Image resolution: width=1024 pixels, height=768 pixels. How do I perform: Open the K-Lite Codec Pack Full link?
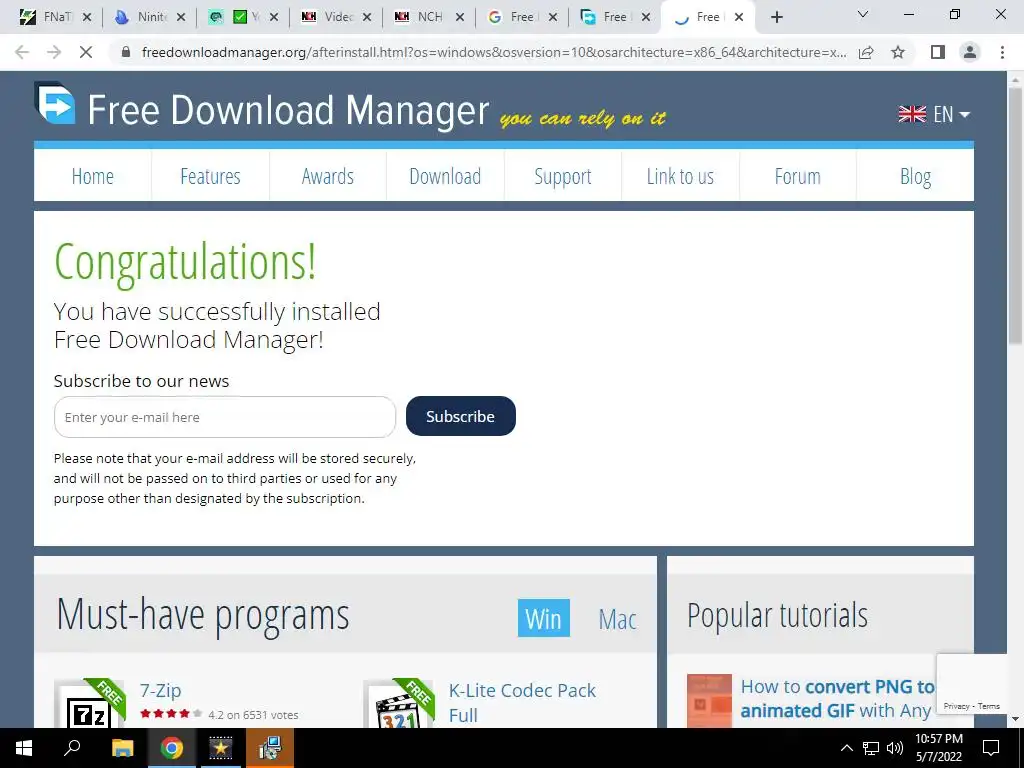tap(522, 702)
